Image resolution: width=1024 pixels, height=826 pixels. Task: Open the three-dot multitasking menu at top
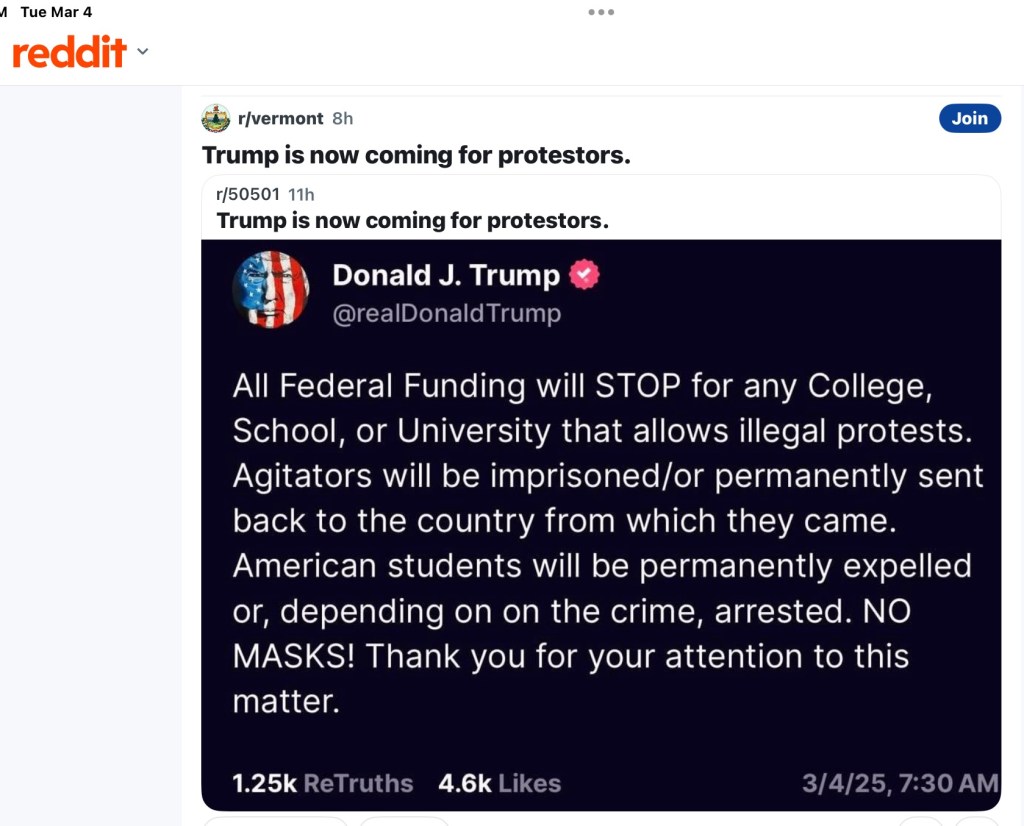601,12
